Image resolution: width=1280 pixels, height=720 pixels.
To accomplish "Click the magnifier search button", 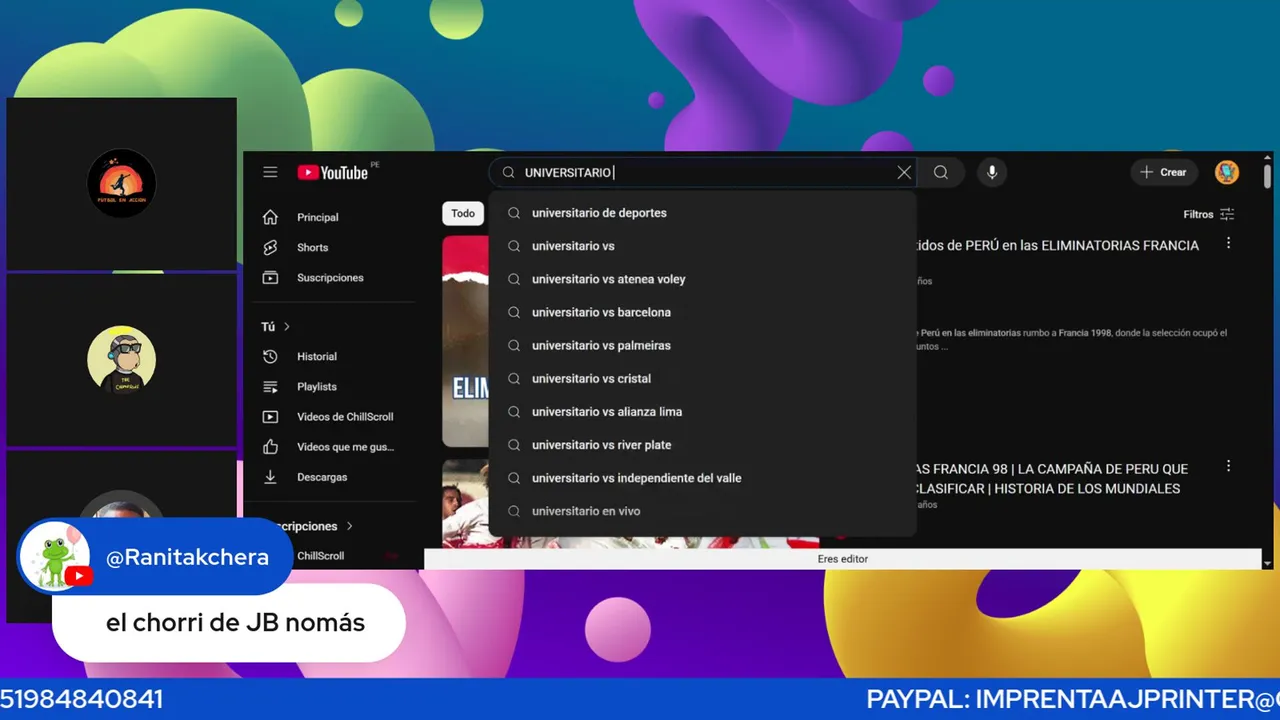I will tap(941, 172).
